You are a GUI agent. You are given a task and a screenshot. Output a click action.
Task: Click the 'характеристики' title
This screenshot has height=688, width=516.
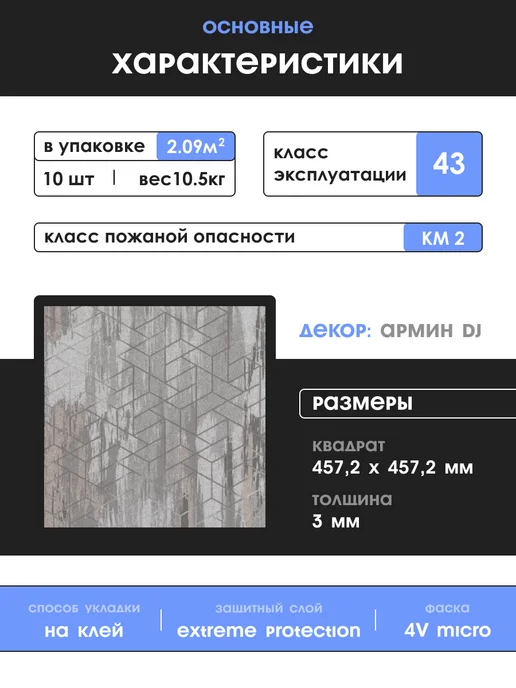pos(258,63)
